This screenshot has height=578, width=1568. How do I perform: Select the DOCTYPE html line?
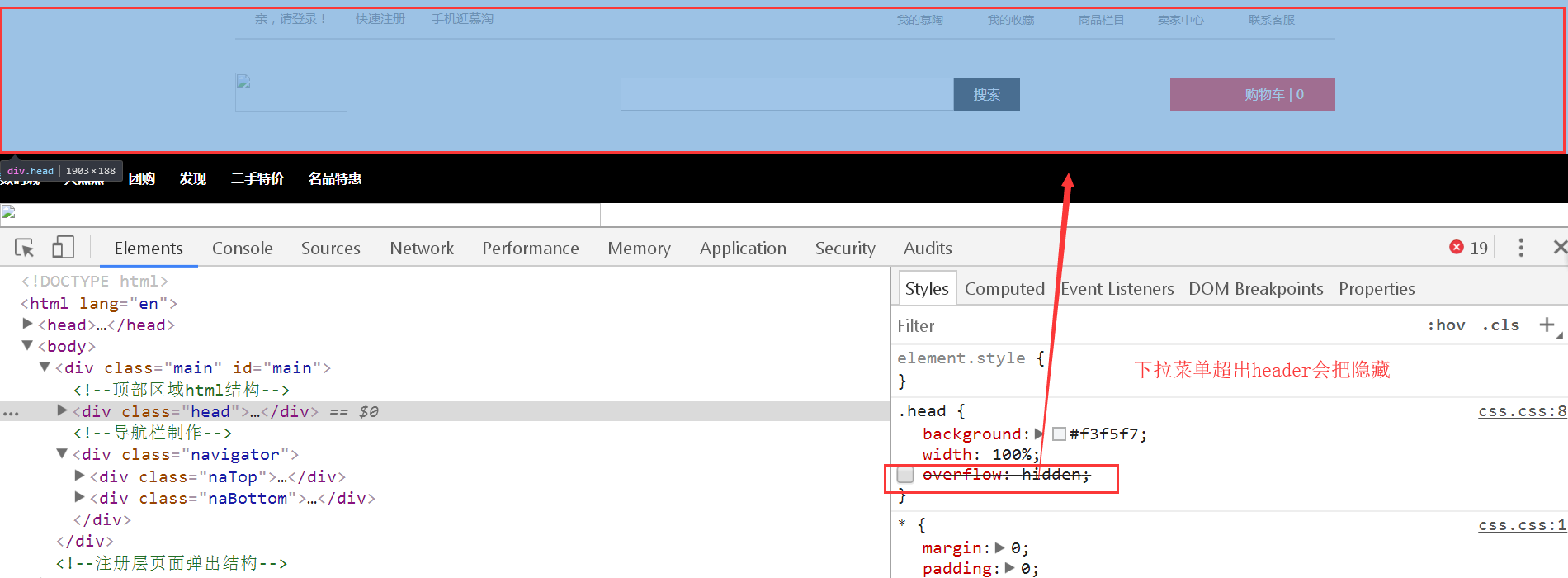95,282
